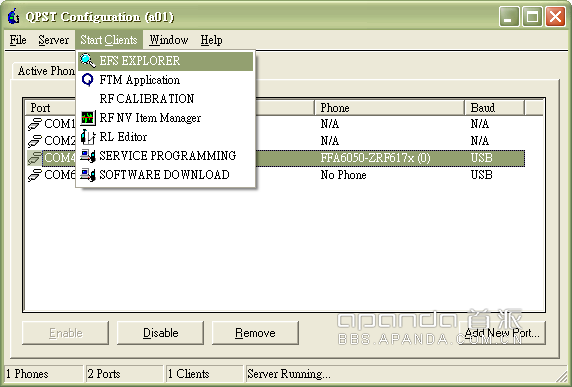
Task: Switch to the Active Phones tab
Action: tap(45, 71)
